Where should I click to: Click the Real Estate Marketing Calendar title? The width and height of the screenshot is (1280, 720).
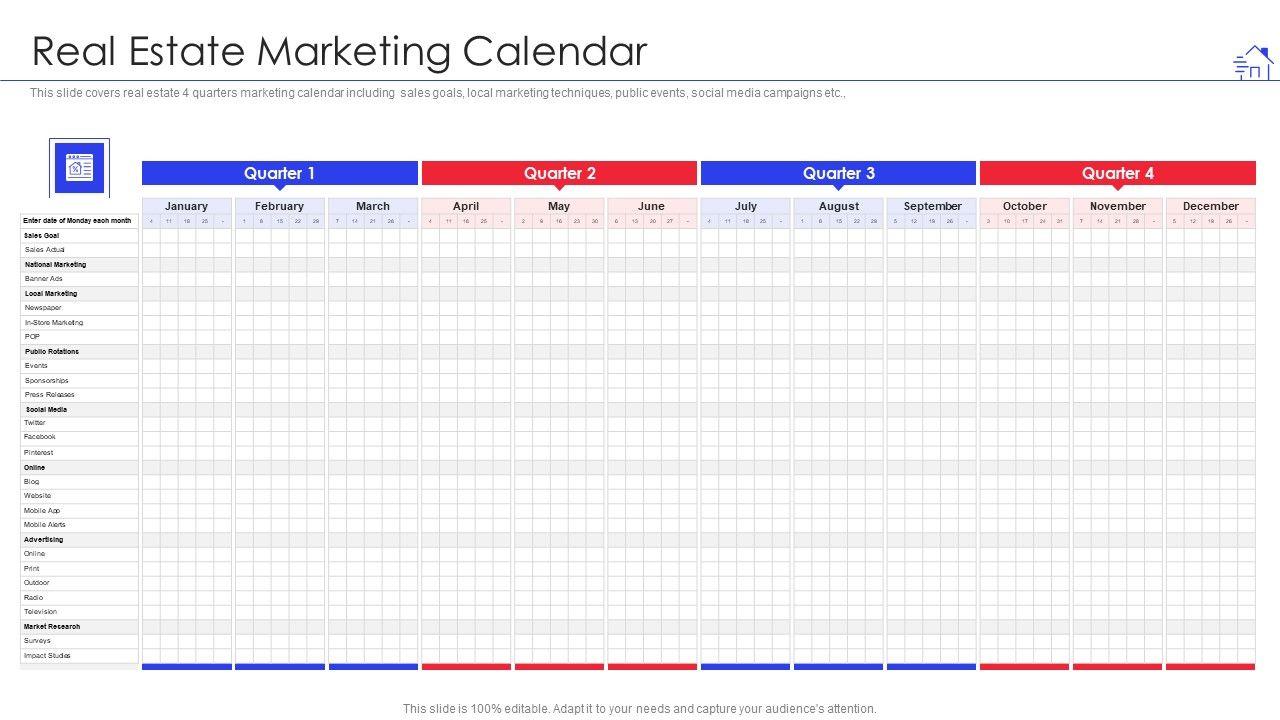[x=340, y=52]
